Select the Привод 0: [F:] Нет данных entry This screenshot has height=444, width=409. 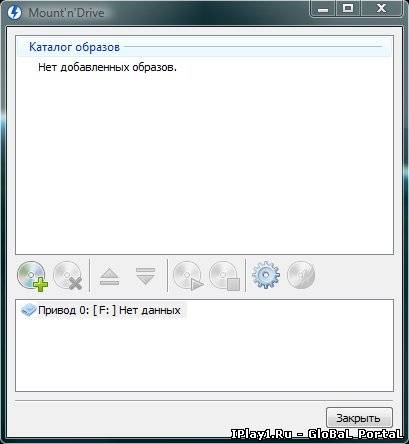[102, 310]
